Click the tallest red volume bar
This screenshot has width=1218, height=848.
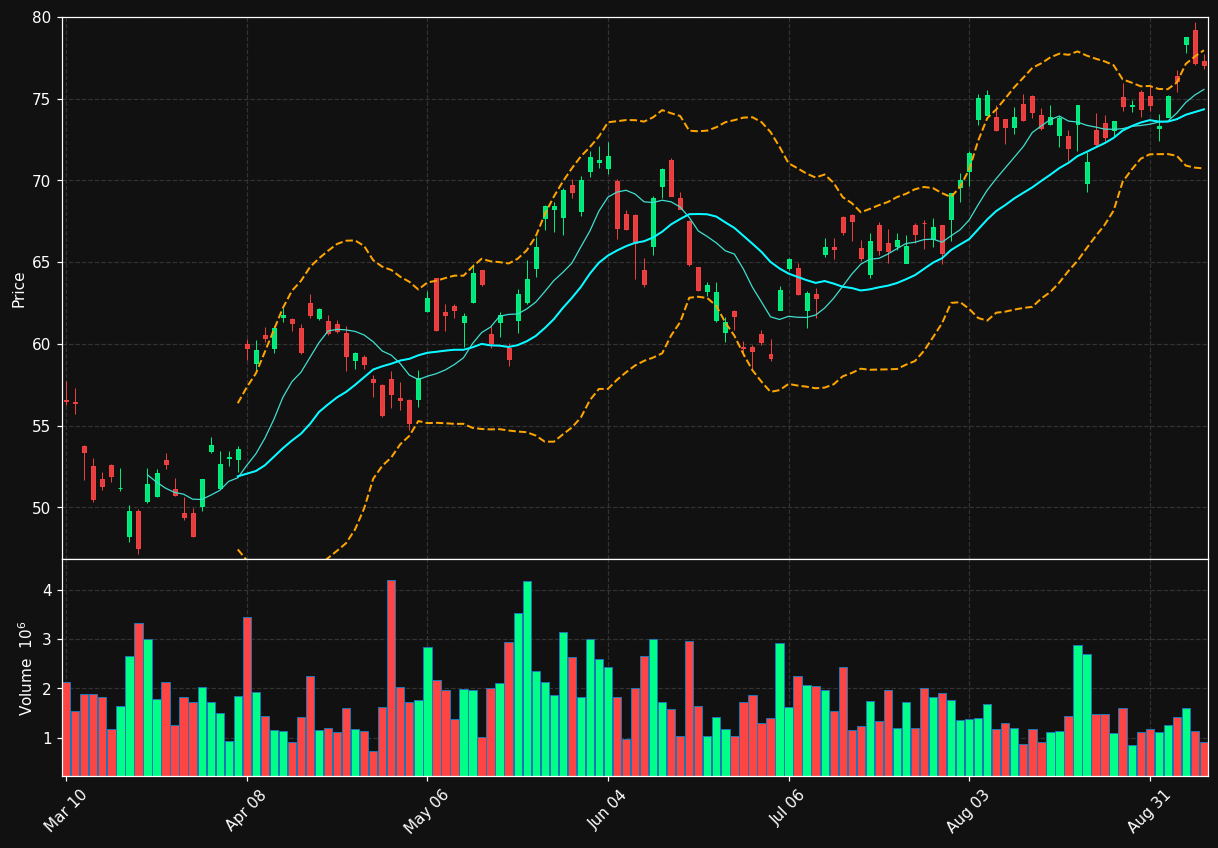[x=391, y=678]
